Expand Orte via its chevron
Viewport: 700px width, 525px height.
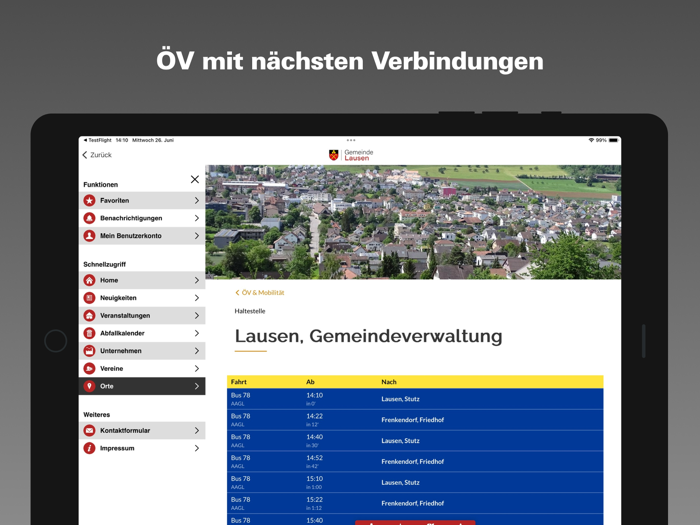point(196,386)
